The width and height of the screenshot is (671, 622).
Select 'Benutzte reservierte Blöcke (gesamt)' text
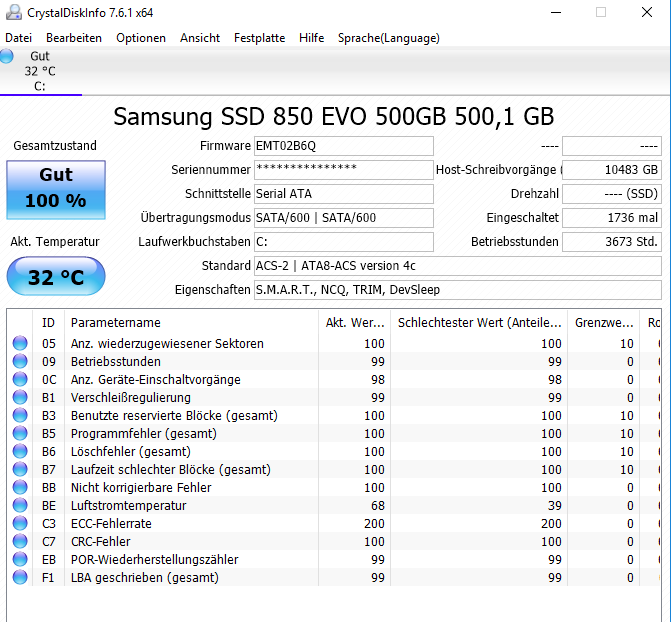pyautogui.click(x=174, y=416)
